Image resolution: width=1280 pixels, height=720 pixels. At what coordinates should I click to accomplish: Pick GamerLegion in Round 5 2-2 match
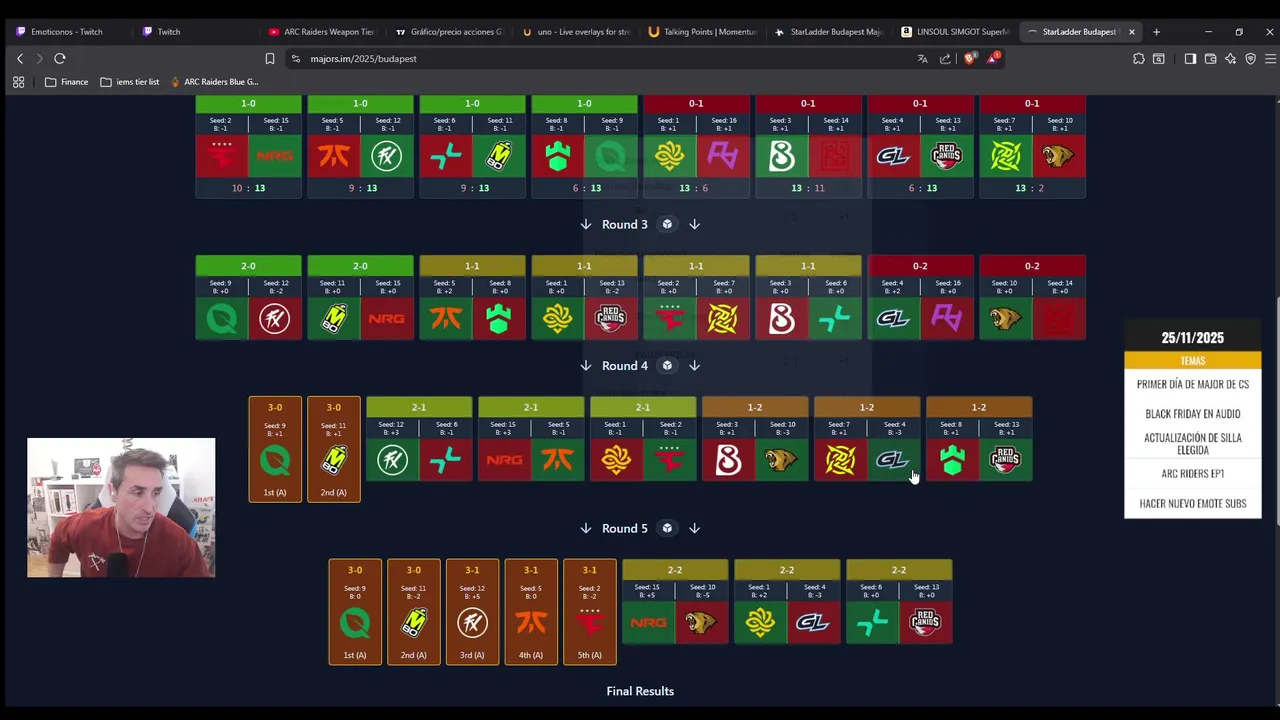tap(813, 623)
